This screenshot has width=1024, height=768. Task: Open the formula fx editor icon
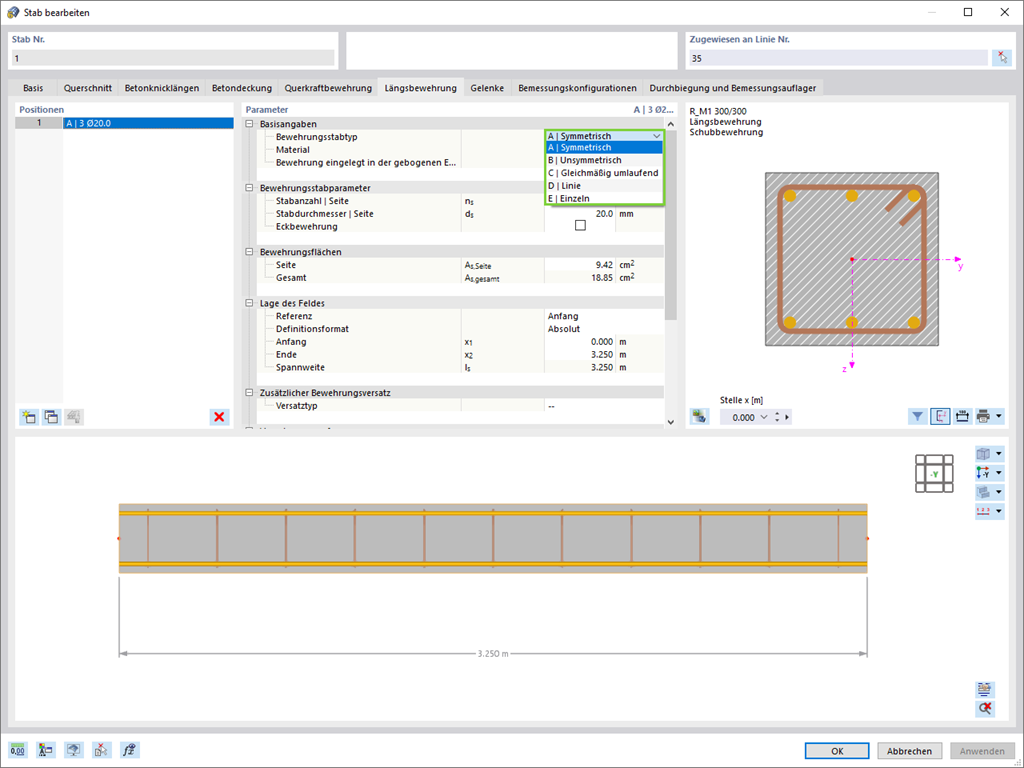pyautogui.click(x=130, y=750)
